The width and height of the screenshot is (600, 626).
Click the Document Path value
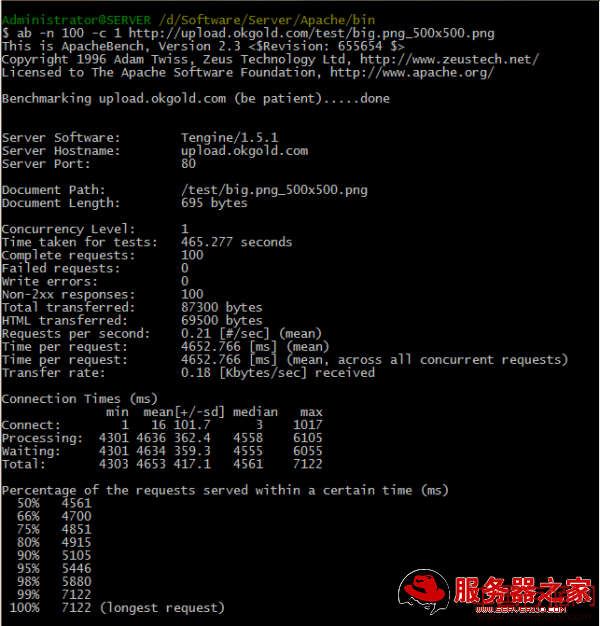pyautogui.click(x=274, y=190)
